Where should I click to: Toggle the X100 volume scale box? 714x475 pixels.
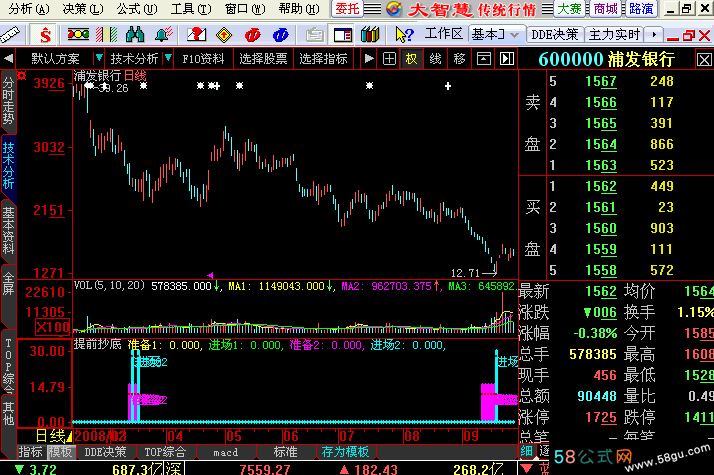click(52, 327)
